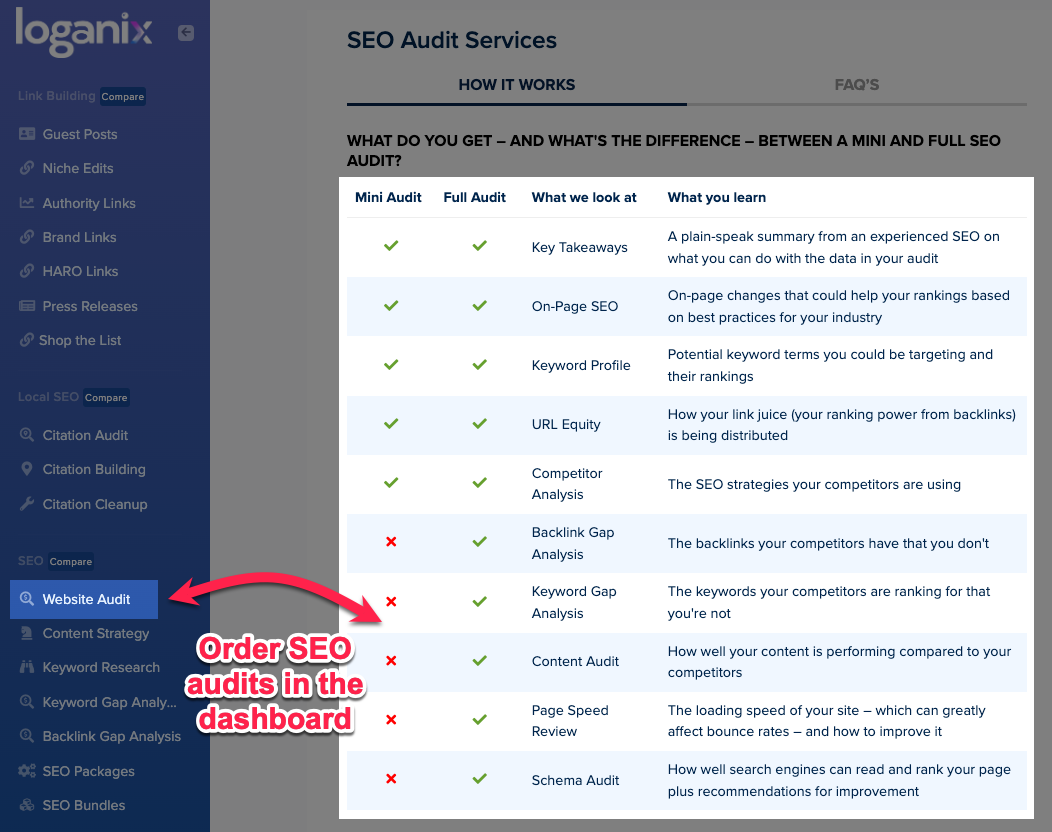Screen dimensions: 1052x832
Task: Click 'The SEO strategies your competitors are using'
Action: pyautogui.click(x=814, y=484)
